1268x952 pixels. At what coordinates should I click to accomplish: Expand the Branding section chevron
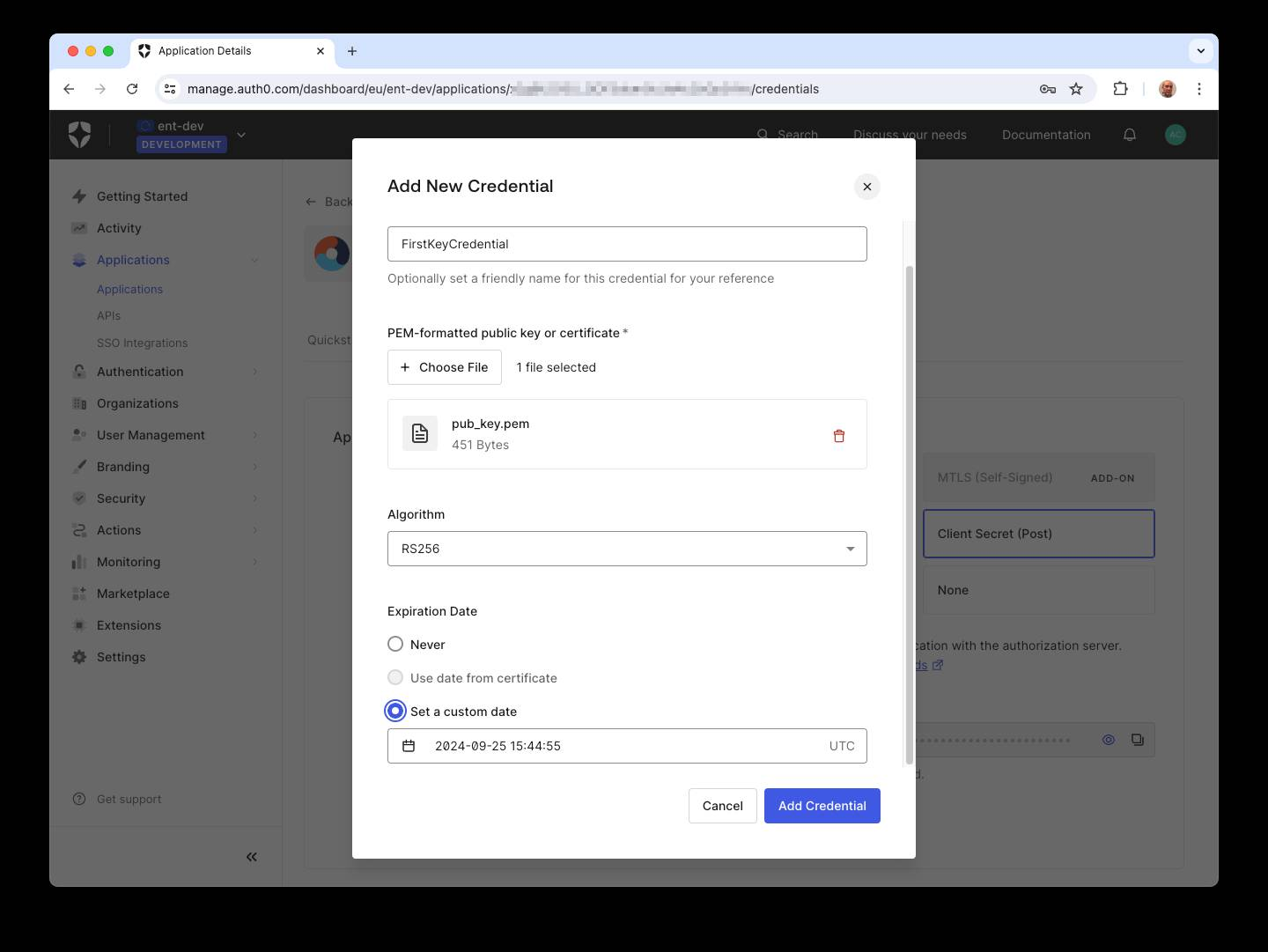pos(254,467)
